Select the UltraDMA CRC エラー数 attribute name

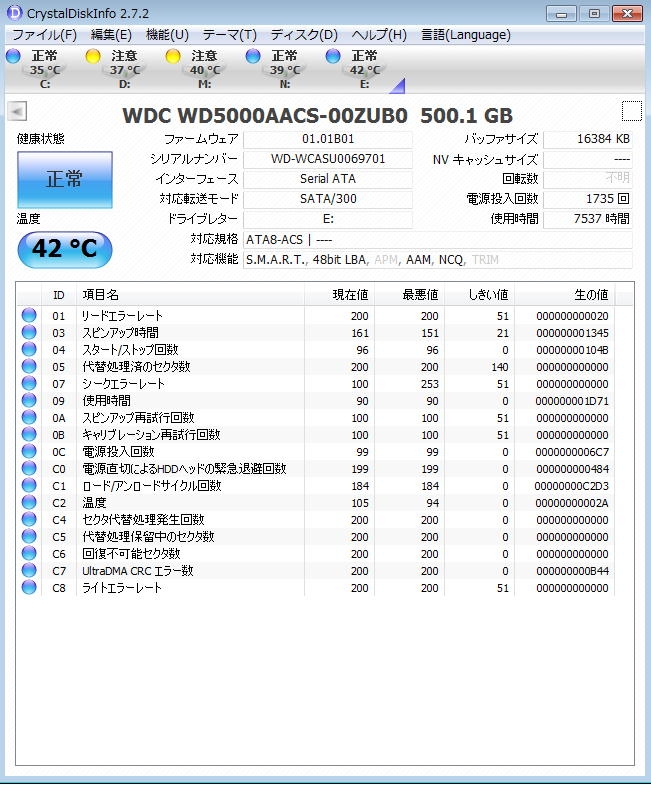coord(138,571)
